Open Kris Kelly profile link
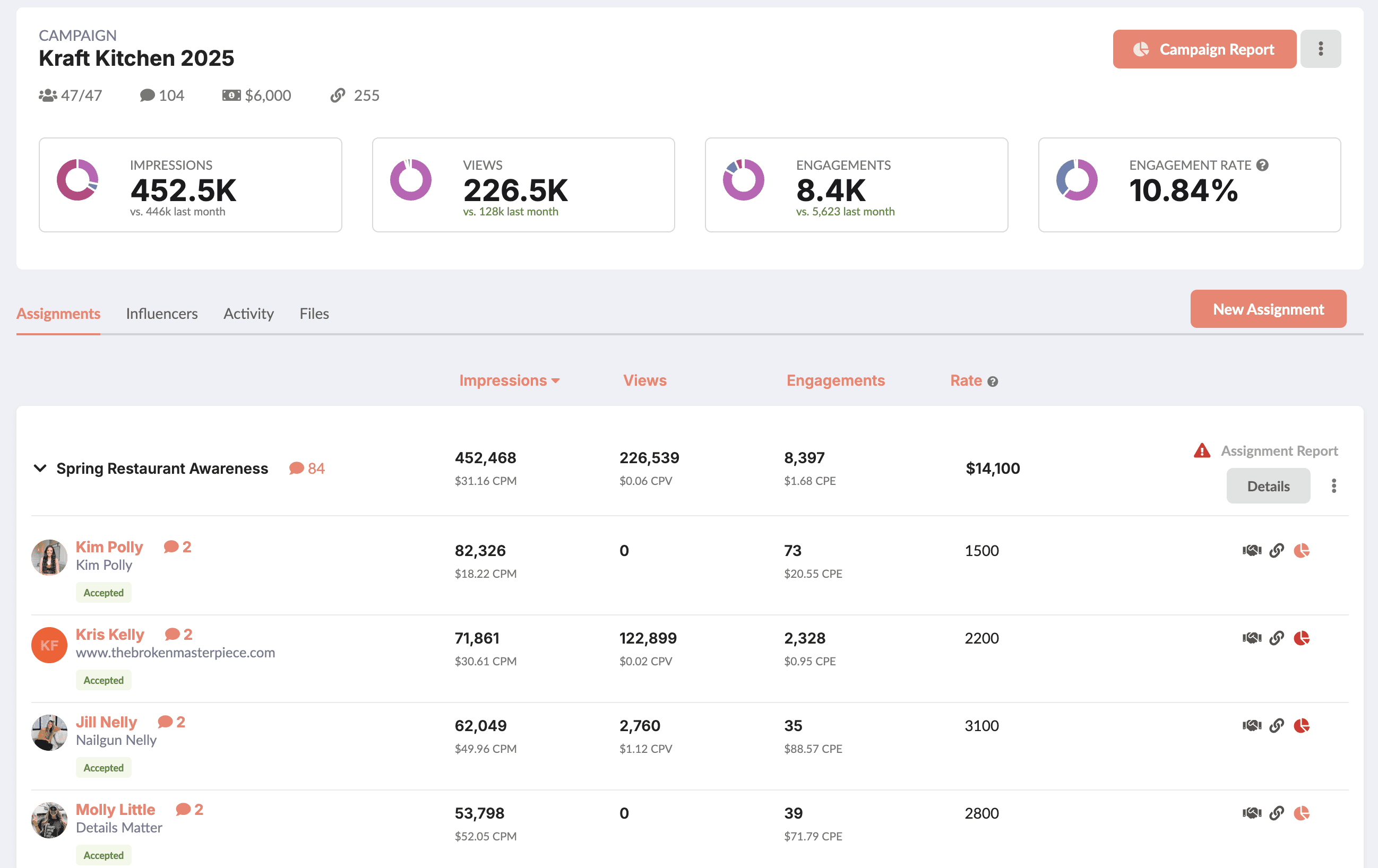 point(110,634)
